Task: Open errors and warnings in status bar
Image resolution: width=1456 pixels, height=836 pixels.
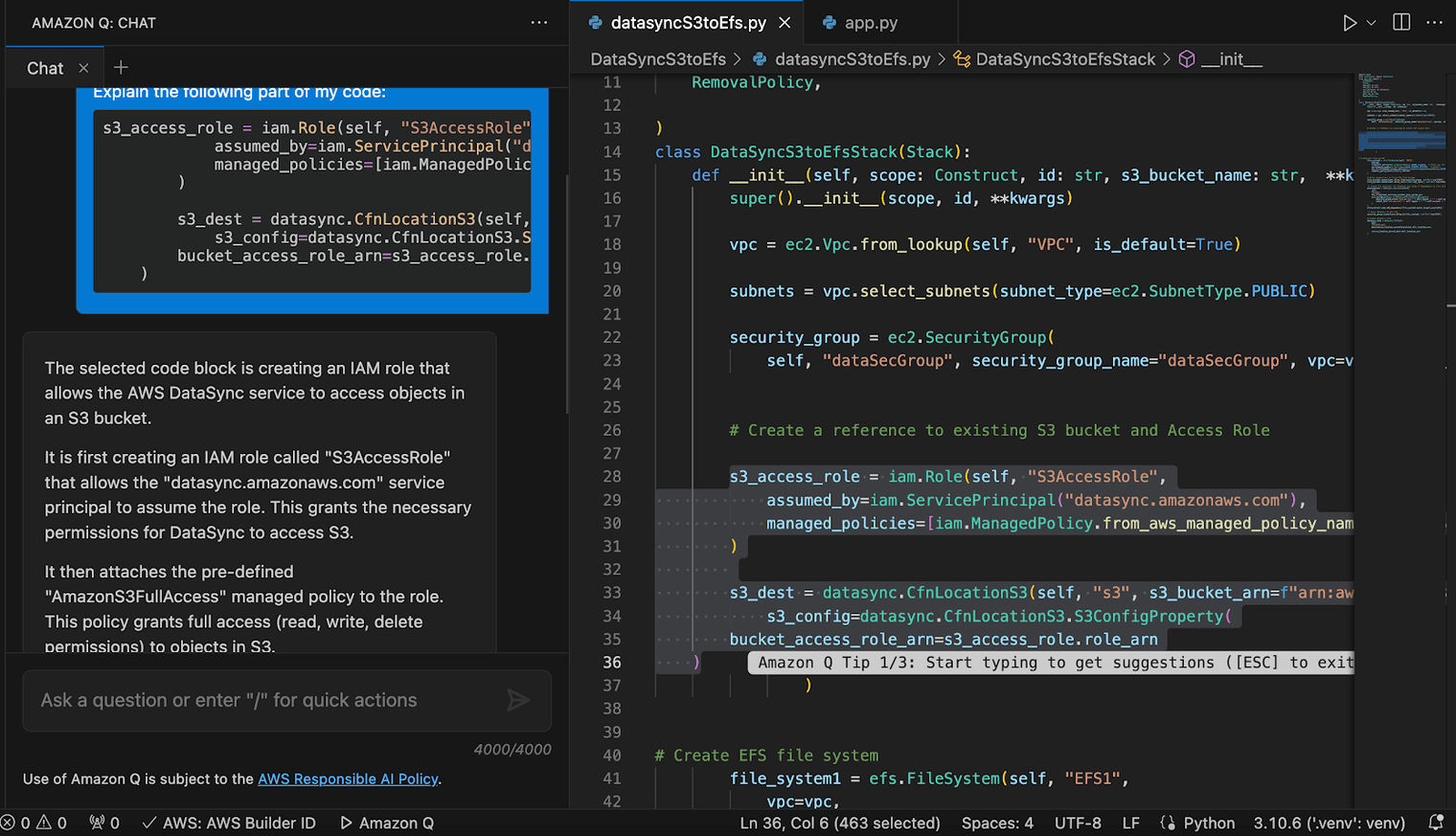Action: coord(34,823)
